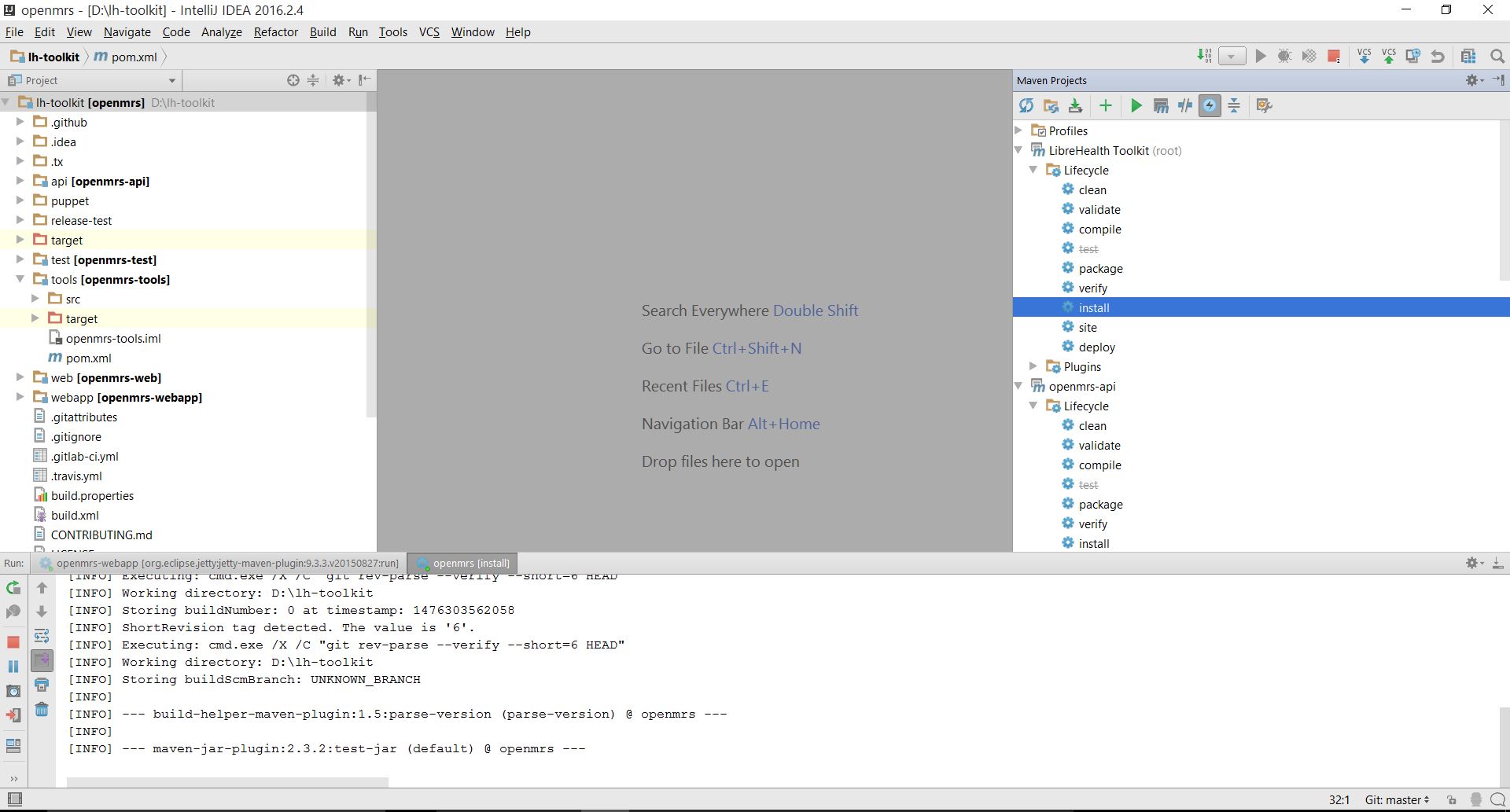Open the Refactor menu

[275, 31]
